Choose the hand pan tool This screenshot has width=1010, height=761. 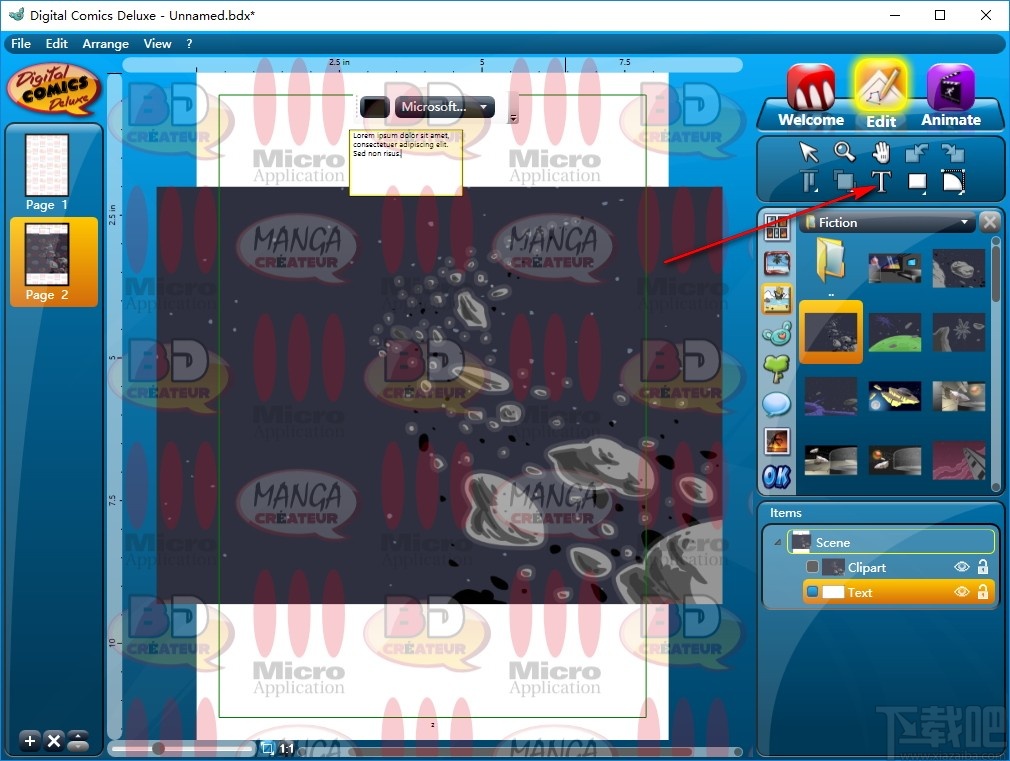tap(881, 153)
